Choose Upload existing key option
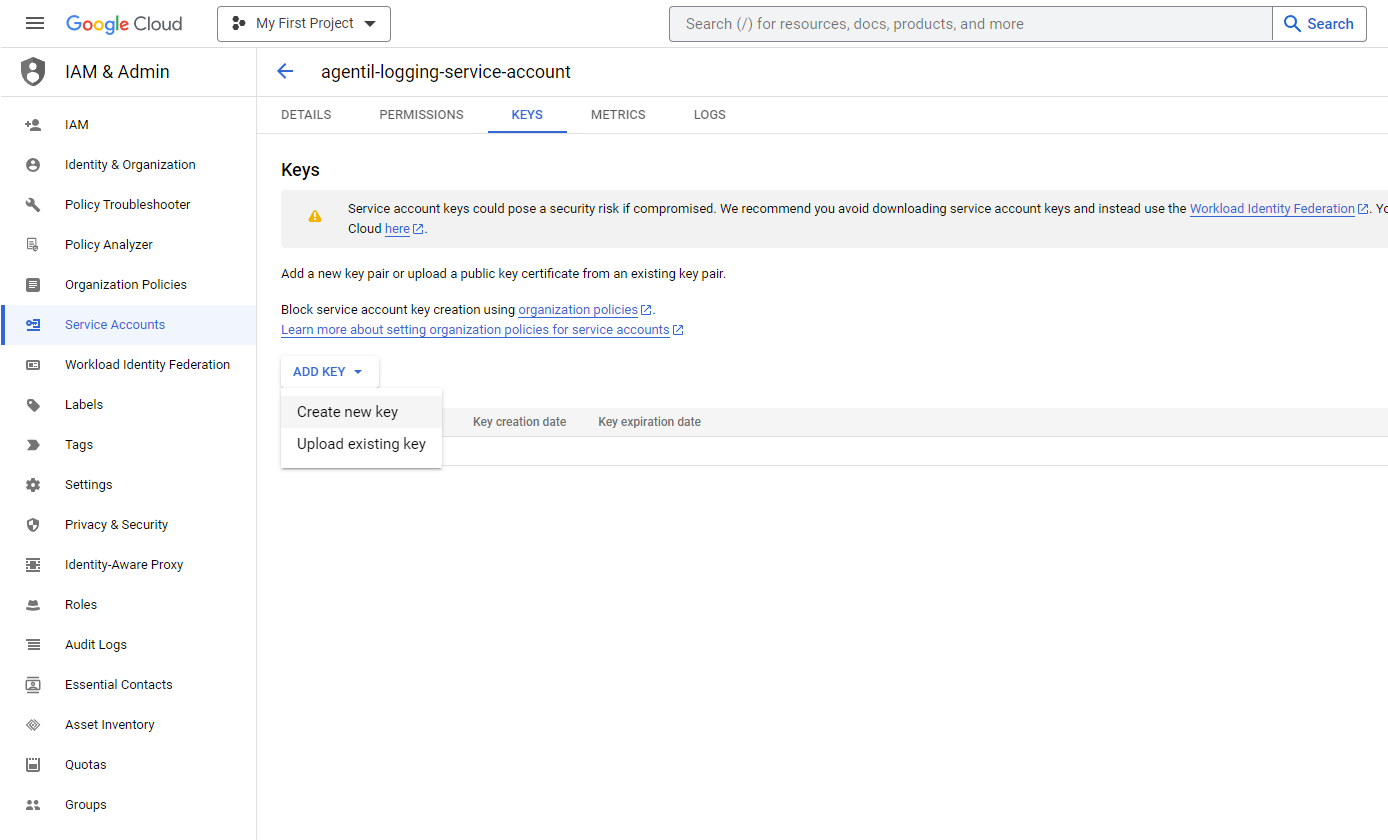Viewport: 1388px width, 840px height. tap(361, 444)
